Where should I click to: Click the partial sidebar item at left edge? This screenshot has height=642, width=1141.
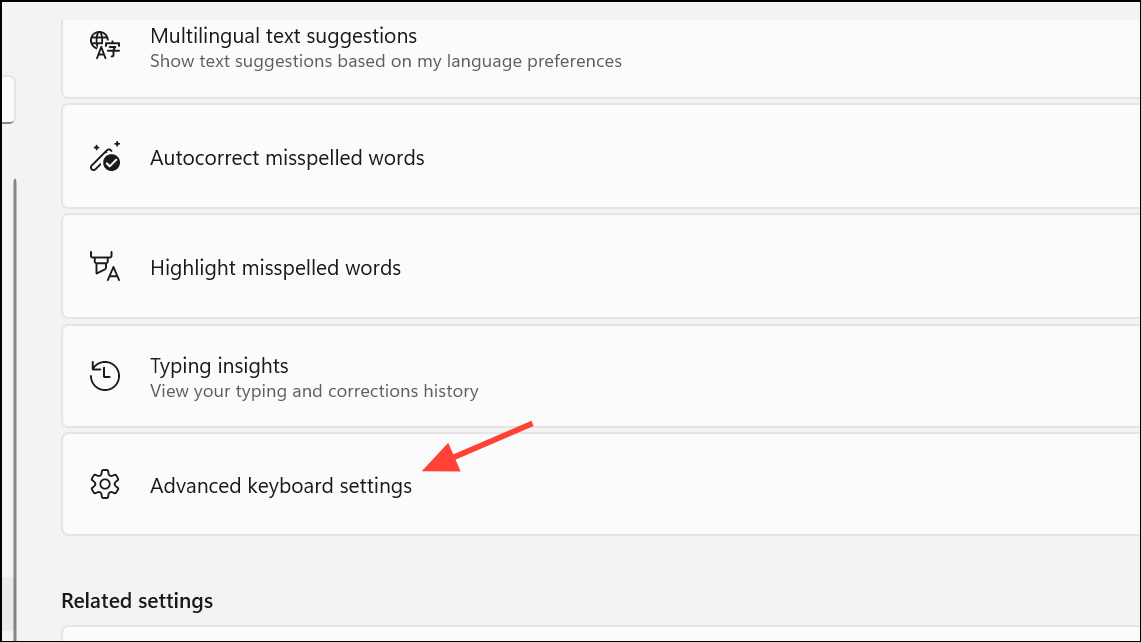pos(7,99)
